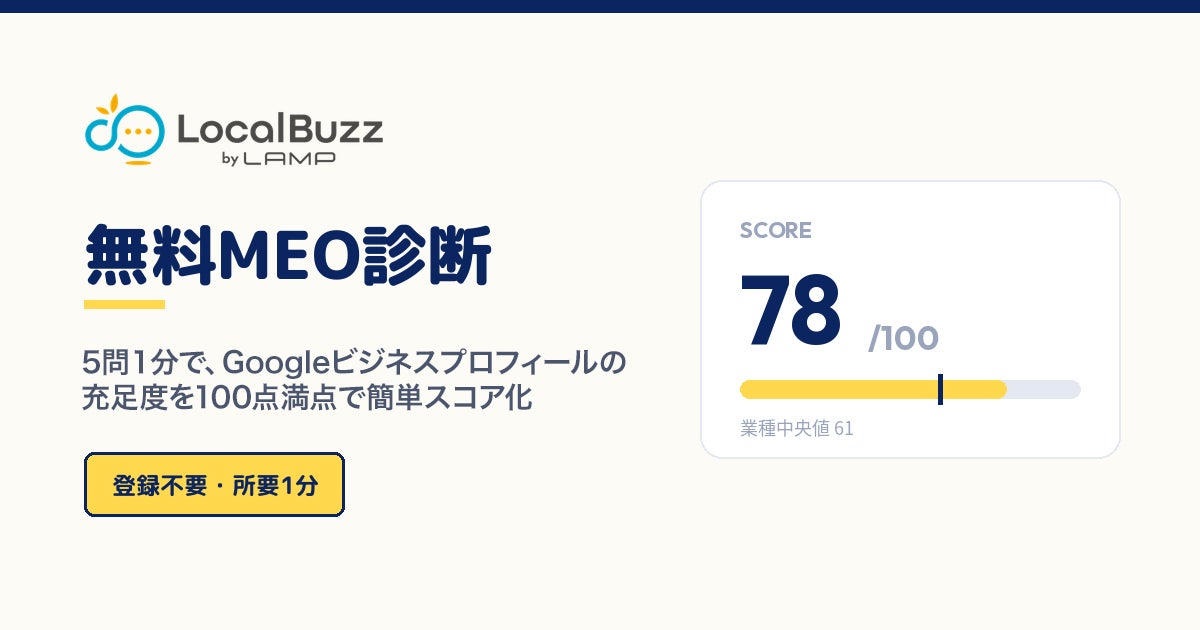Select the LocalBuzz wordmark text

click(279, 130)
